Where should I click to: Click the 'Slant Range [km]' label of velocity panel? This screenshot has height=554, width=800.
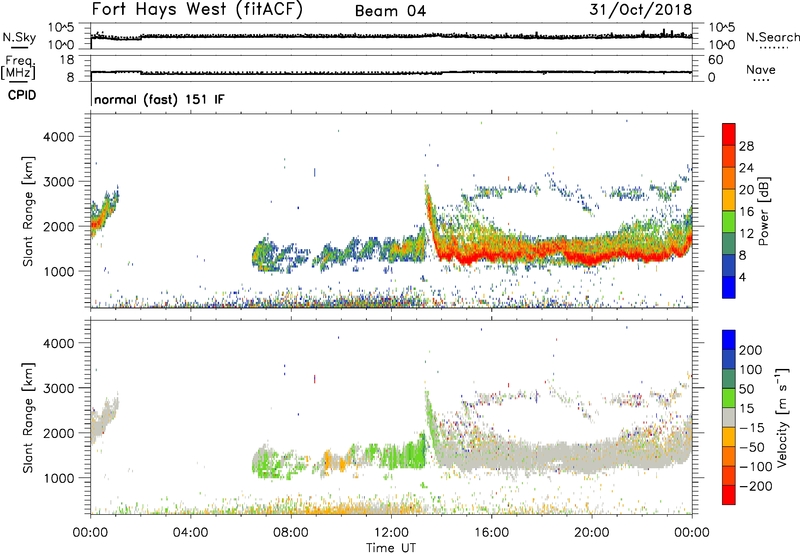[28, 418]
